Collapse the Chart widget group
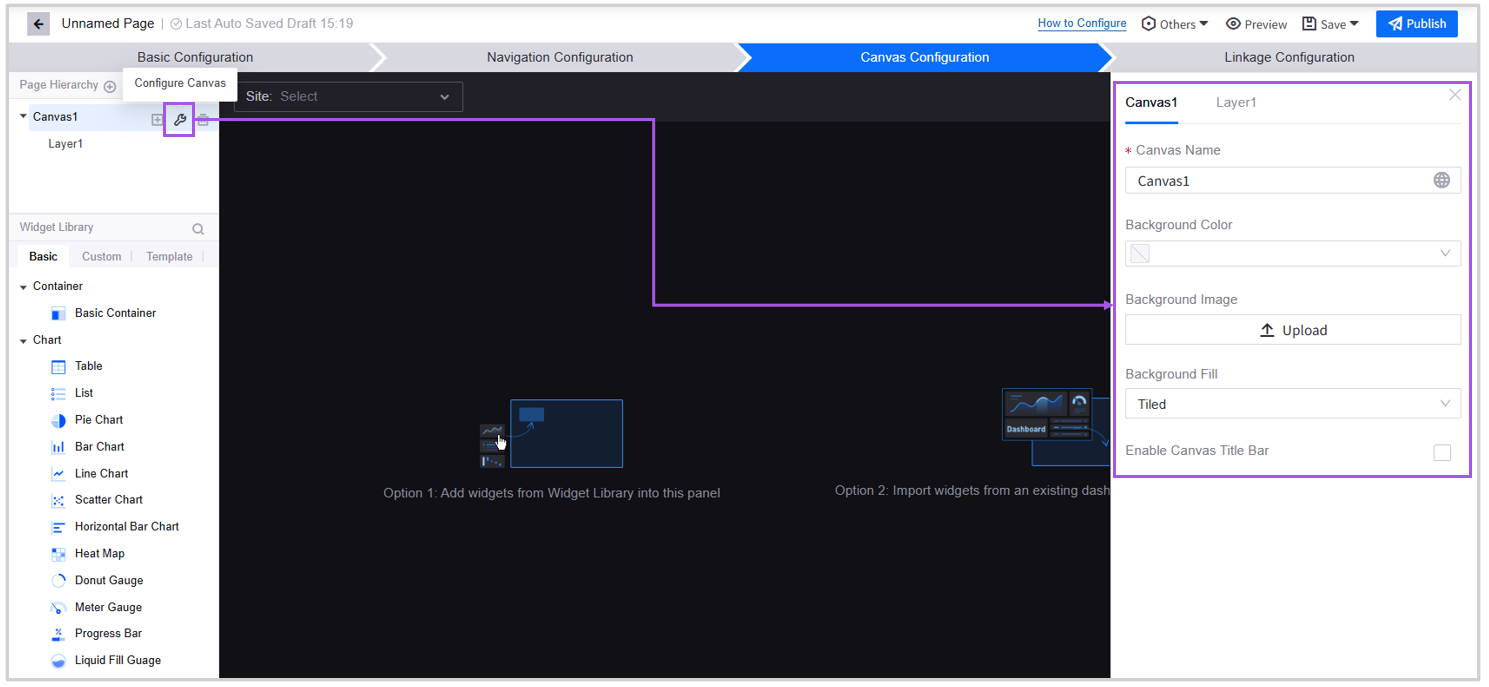This screenshot has height=687, width=1489. (24, 341)
